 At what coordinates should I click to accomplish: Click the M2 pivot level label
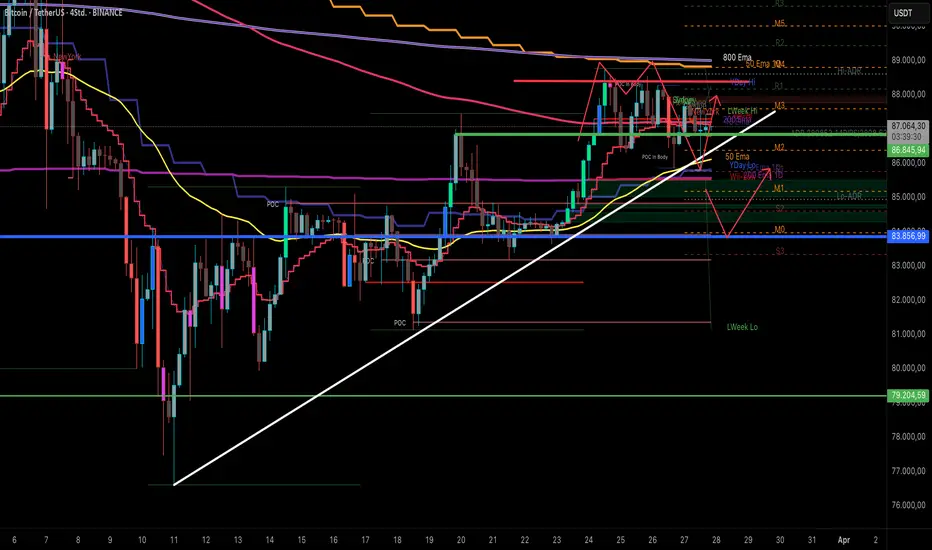780,147
